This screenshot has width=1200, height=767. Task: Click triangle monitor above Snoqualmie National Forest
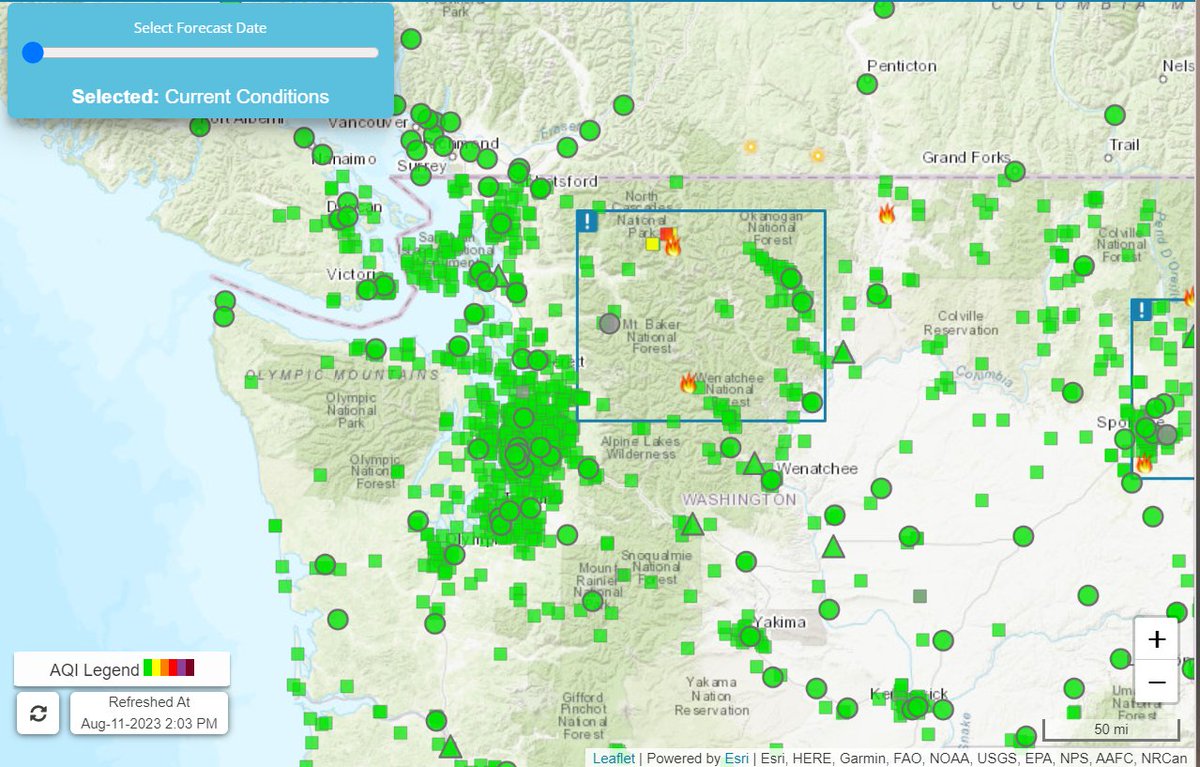click(692, 524)
